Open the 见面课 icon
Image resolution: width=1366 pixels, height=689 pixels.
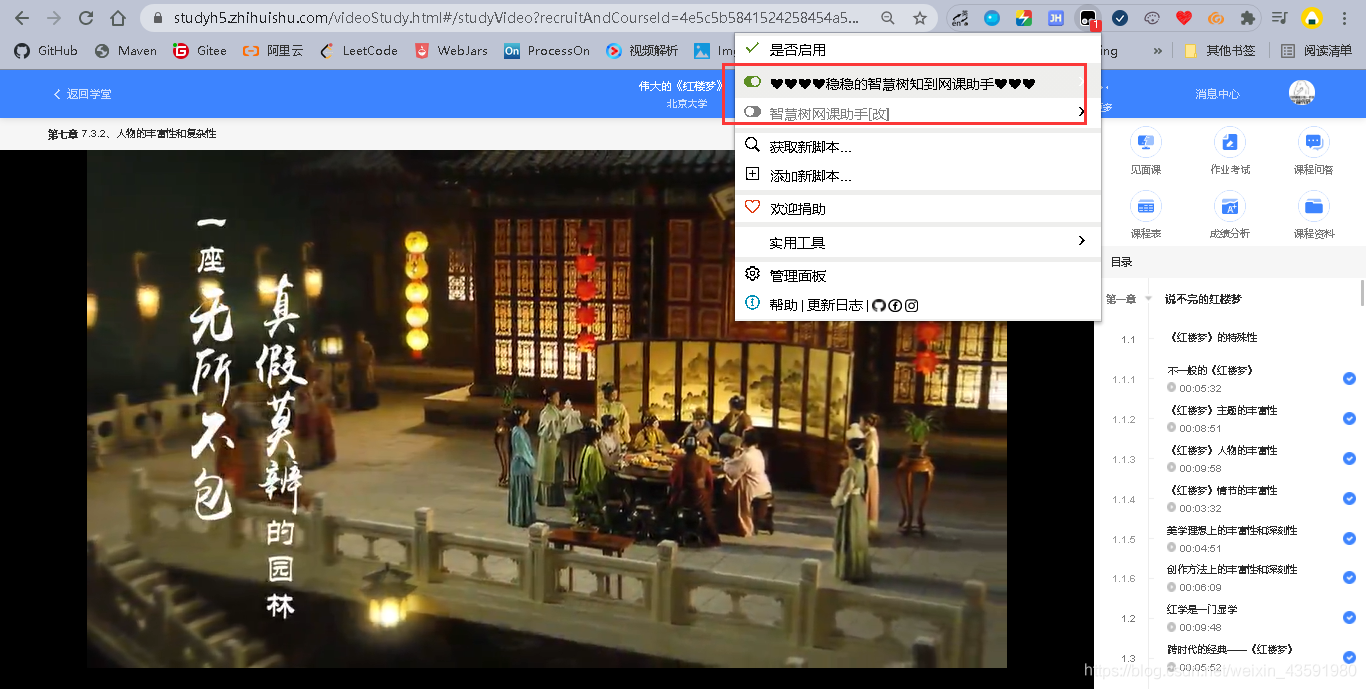(1146, 142)
